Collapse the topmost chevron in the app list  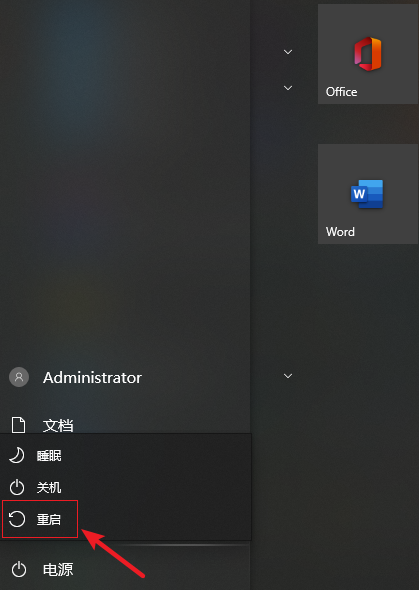288,52
